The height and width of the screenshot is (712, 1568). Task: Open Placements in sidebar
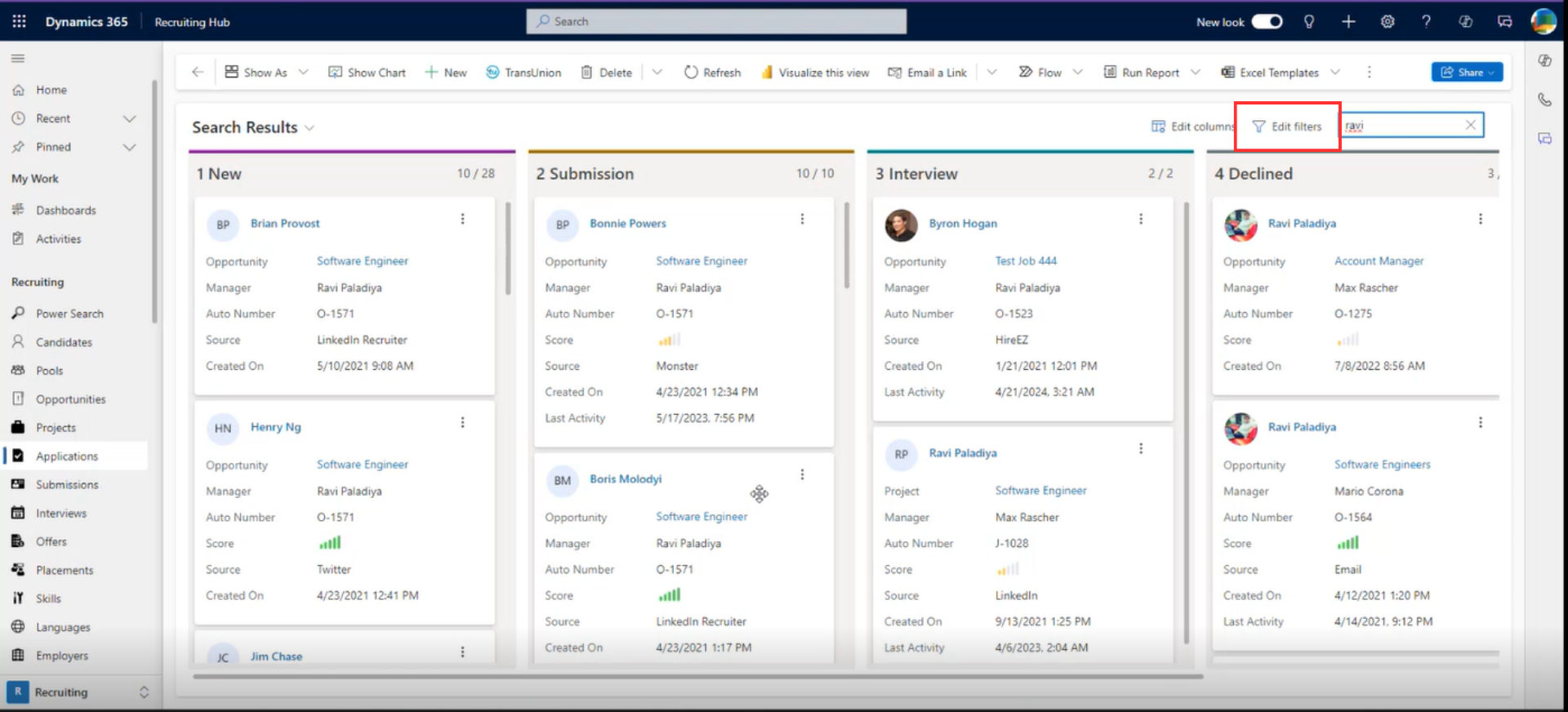click(x=65, y=570)
